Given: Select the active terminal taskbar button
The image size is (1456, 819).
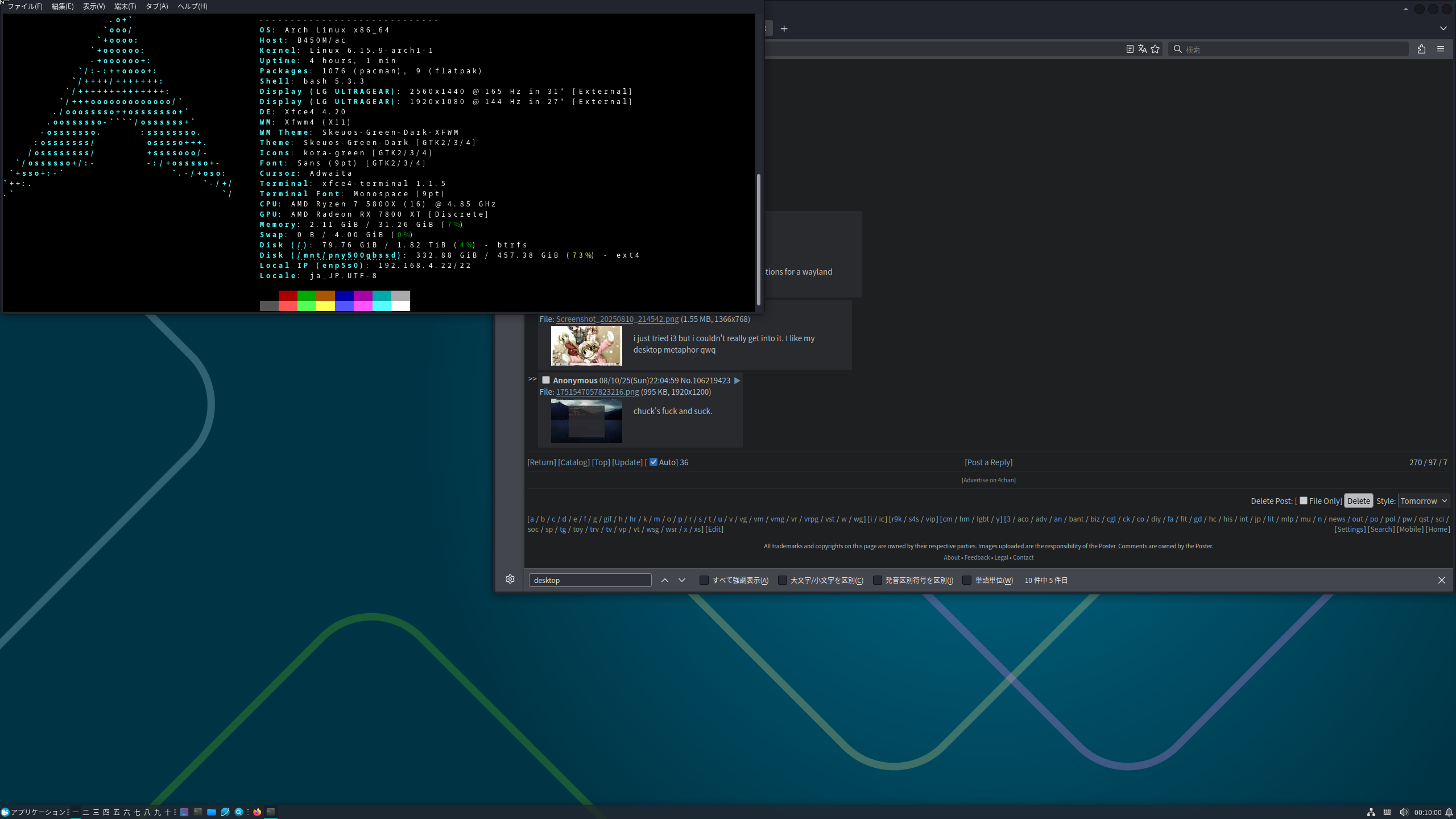Looking at the screenshot, I should pos(271,812).
